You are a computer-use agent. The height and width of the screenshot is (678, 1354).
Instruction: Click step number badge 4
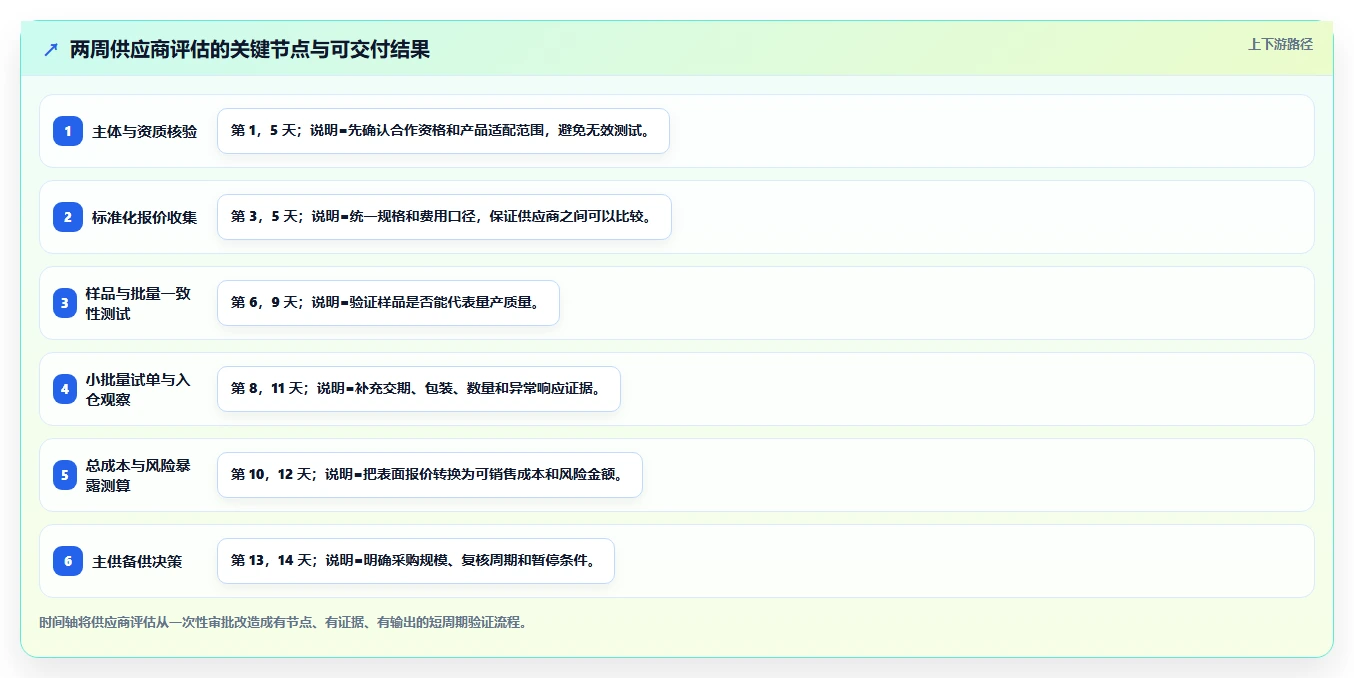(65, 389)
